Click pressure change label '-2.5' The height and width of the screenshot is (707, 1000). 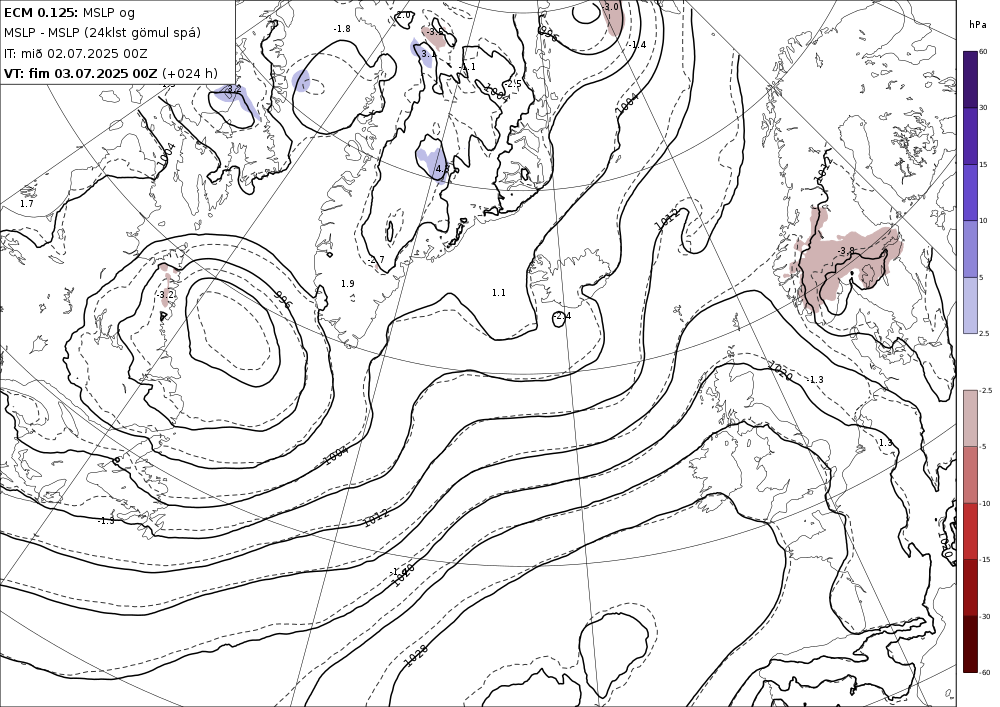(x=513, y=84)
